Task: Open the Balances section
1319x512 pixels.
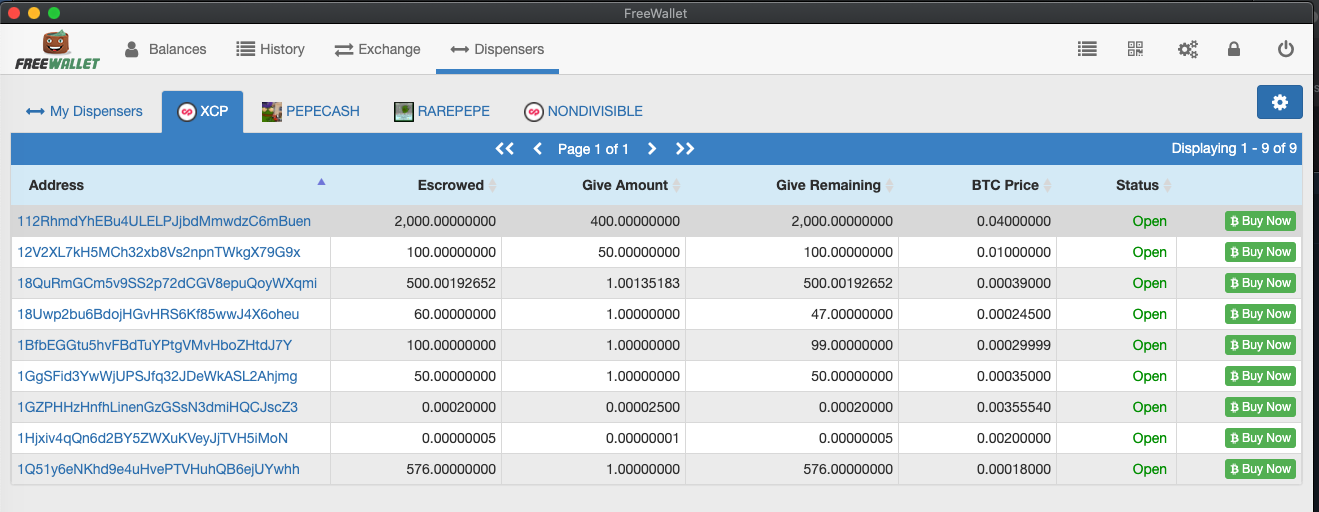Action: pos(165,49)
